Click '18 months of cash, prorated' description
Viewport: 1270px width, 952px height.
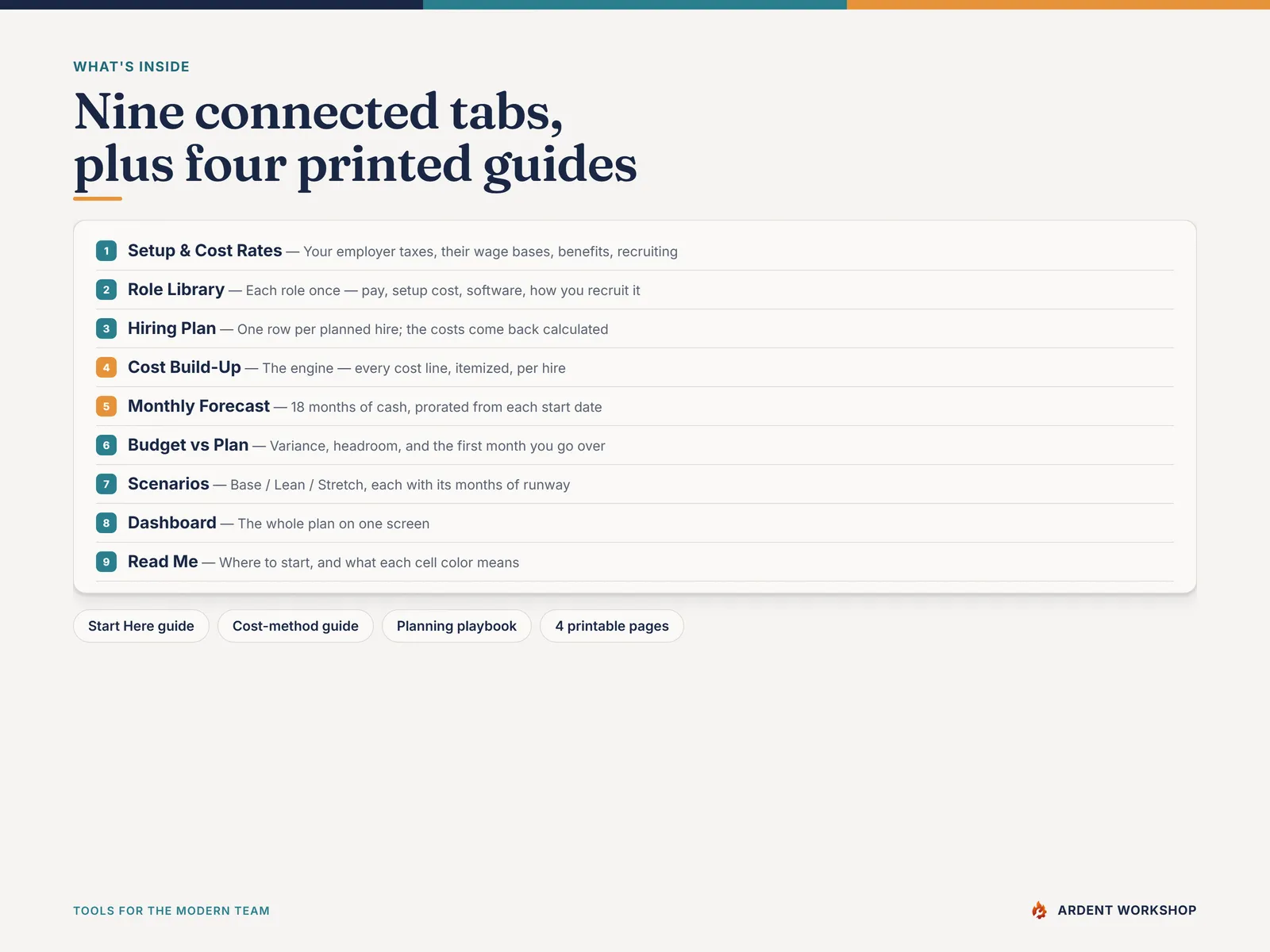click(446, 407)
